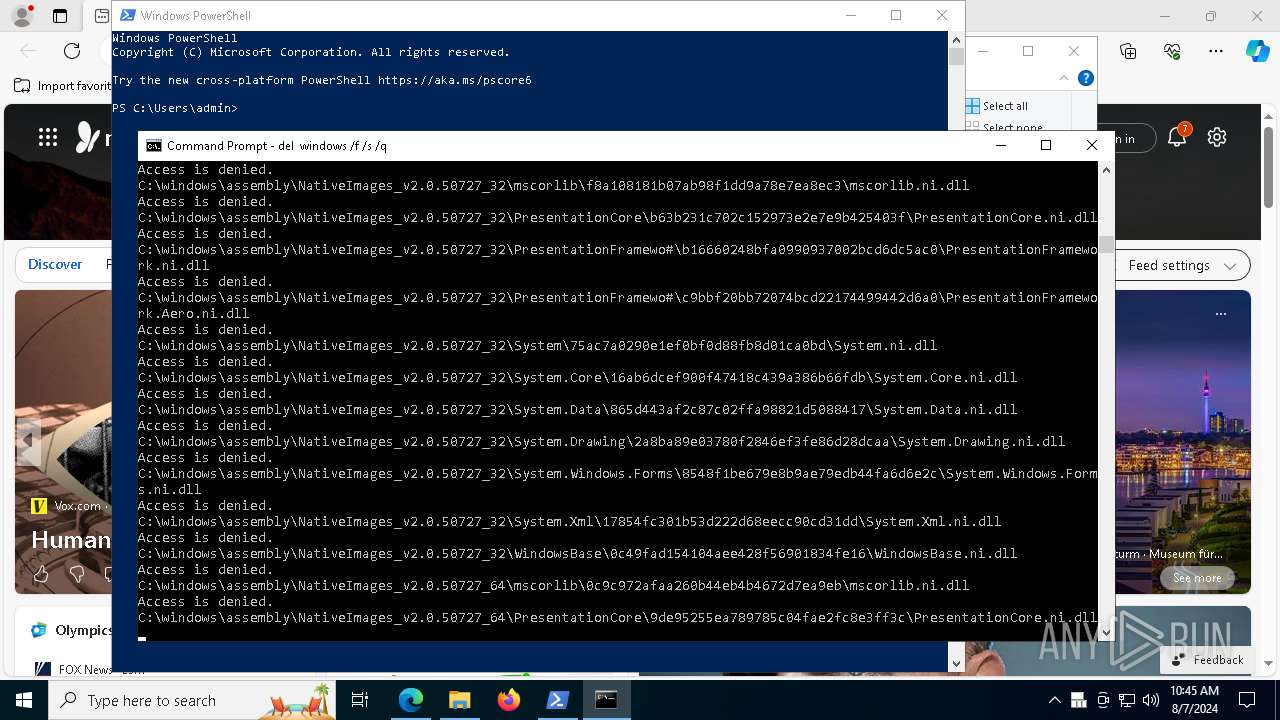
Task: Click the PowerShell prompt line 'PS C:\Users\admin>'
Action: coord(175,108)
